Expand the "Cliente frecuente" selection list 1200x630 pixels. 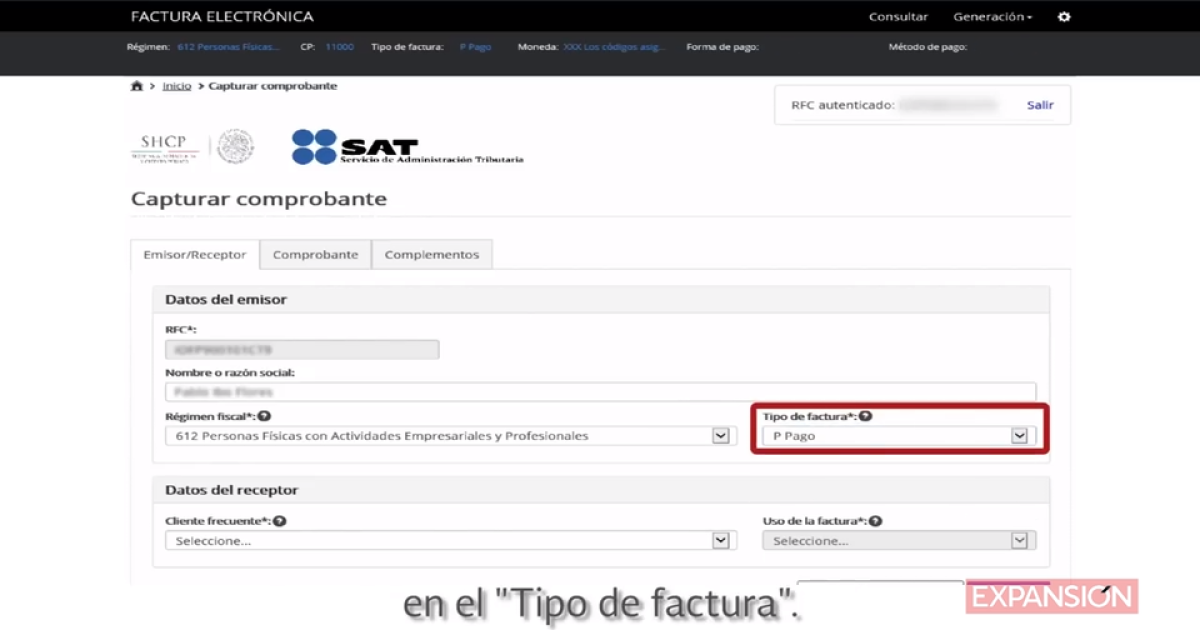(720, 540)
